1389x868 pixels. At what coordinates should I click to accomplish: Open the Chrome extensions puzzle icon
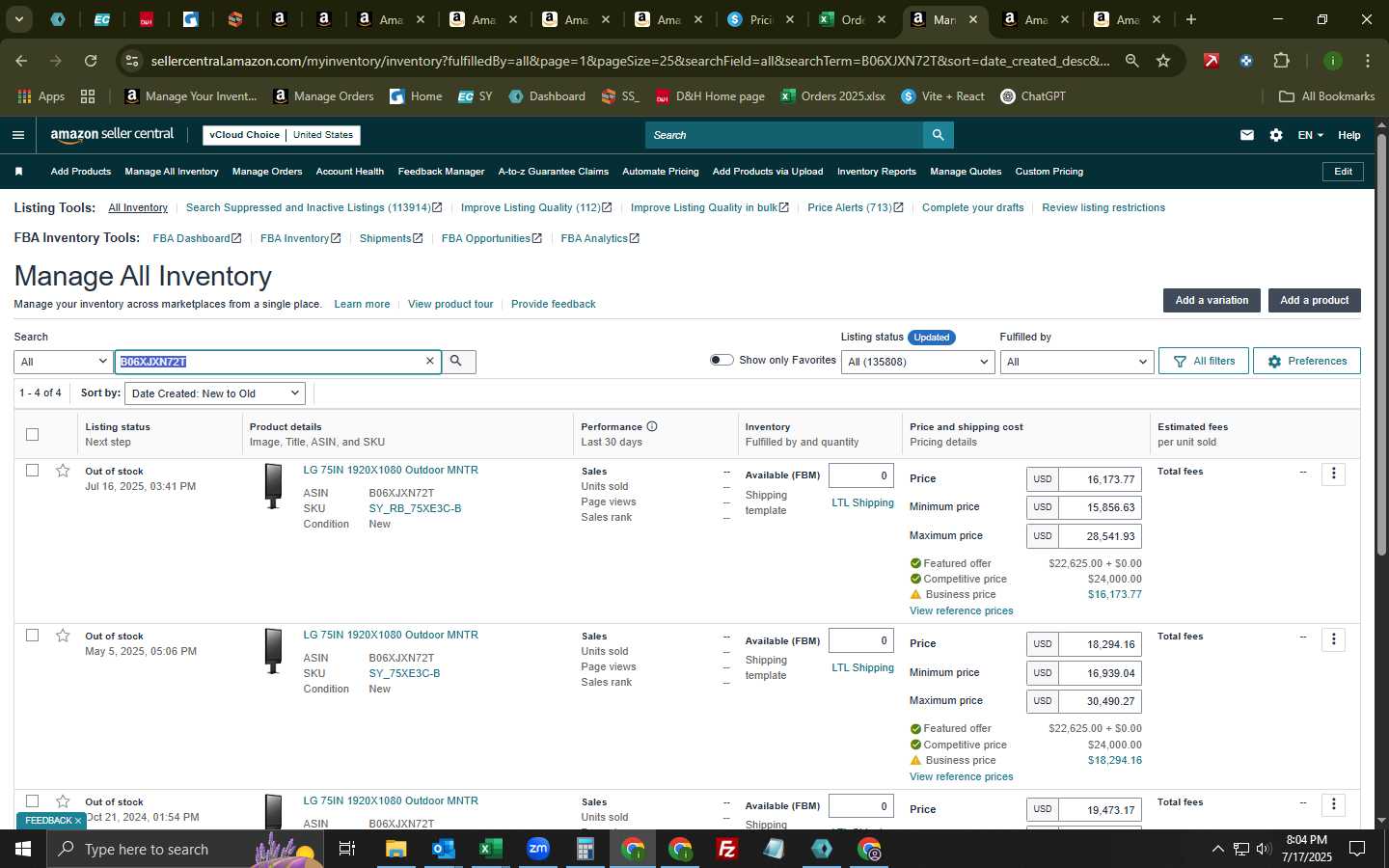[1281, 61]
